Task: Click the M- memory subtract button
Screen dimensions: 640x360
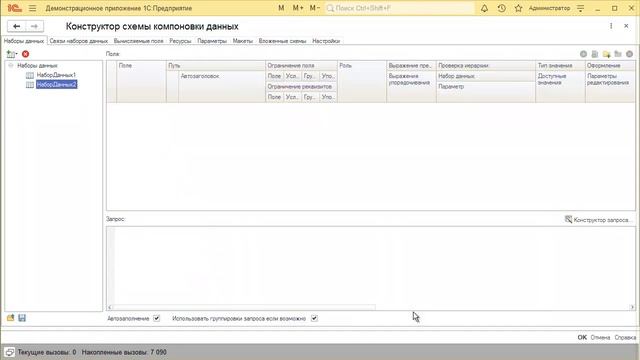Action: pyautogui.click(x=315, y=8)
